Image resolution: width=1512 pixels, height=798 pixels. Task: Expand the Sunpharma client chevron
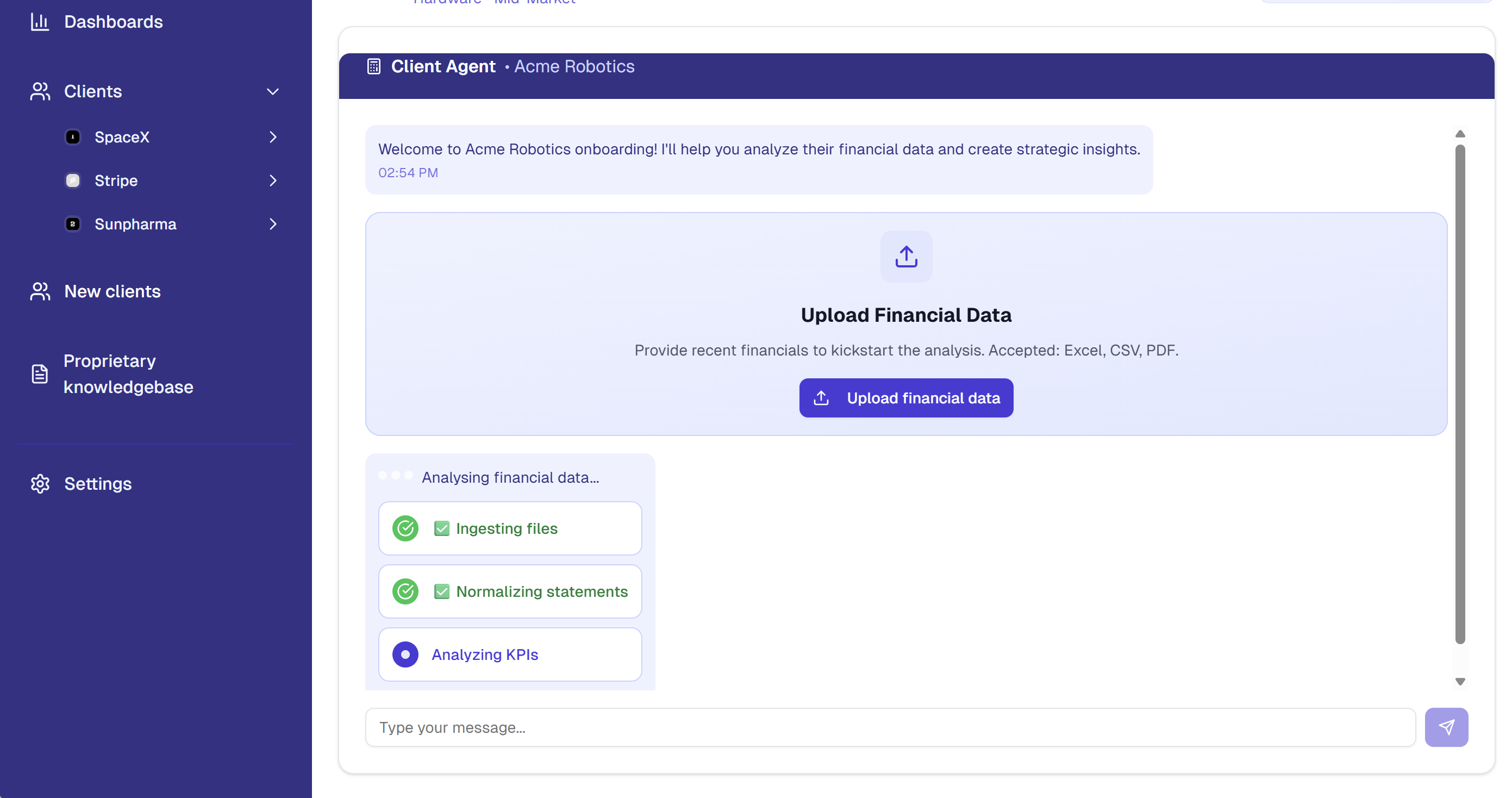[272, 224]
